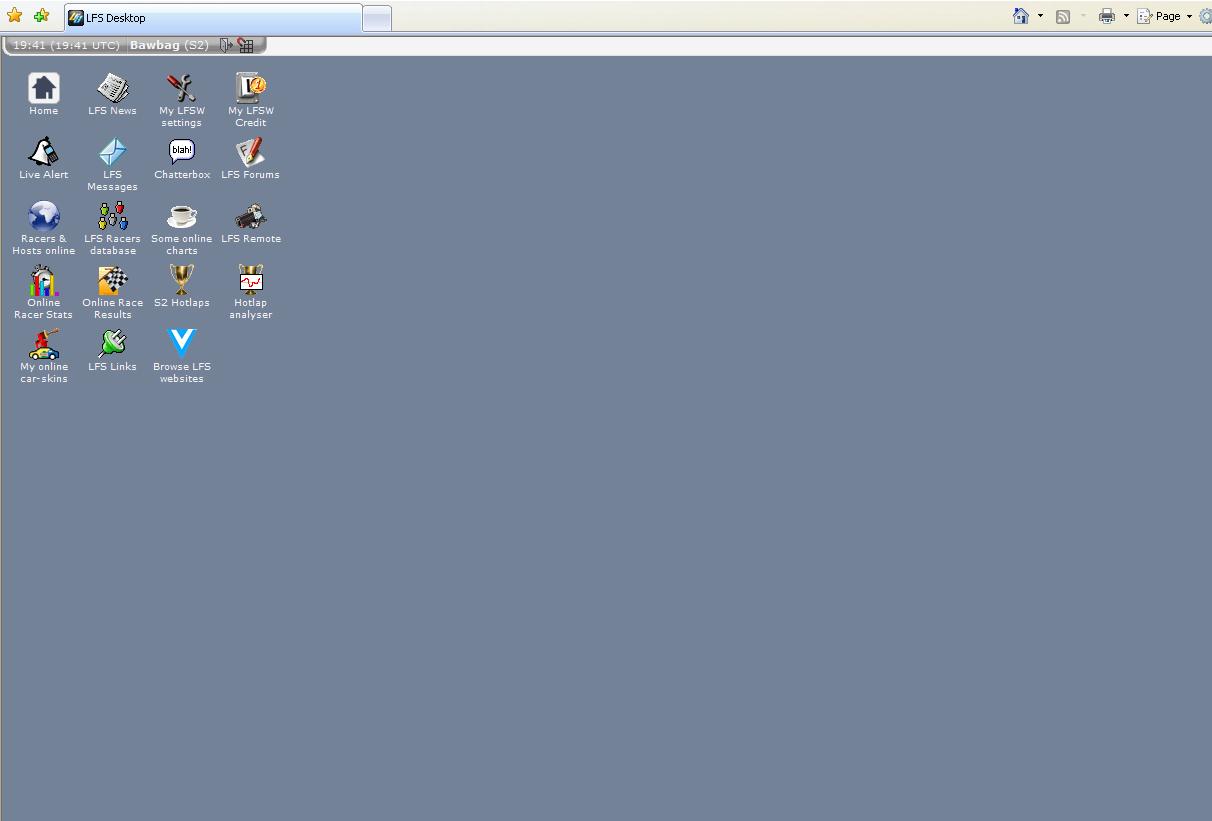Click the RSS feeds icon
Screen dimensions: 1212x821
tap(1063, 16)
